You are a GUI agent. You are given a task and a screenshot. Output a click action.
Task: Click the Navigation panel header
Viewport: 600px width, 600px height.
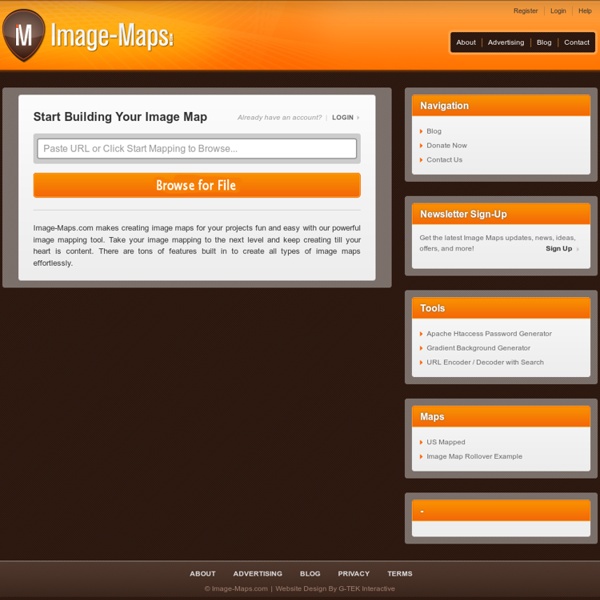tap(501, 106)
